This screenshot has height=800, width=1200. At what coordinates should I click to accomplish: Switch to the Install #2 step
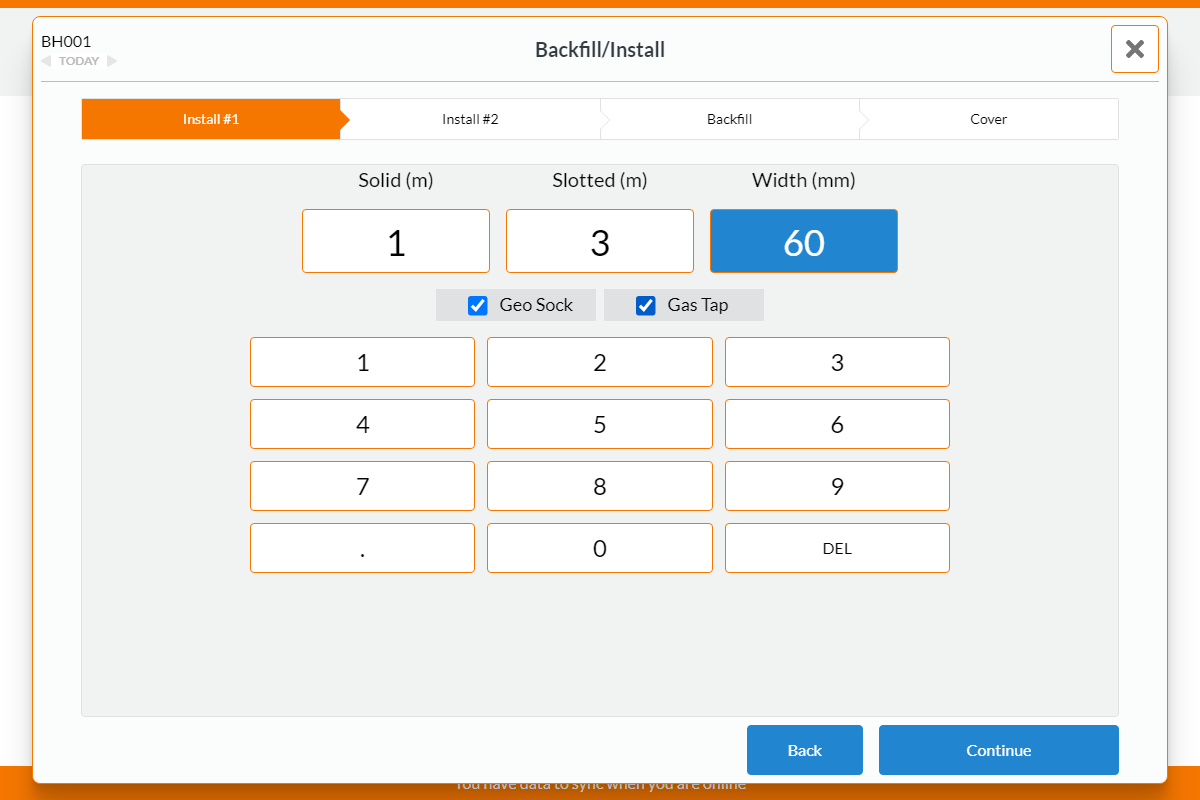click(470, 119)
